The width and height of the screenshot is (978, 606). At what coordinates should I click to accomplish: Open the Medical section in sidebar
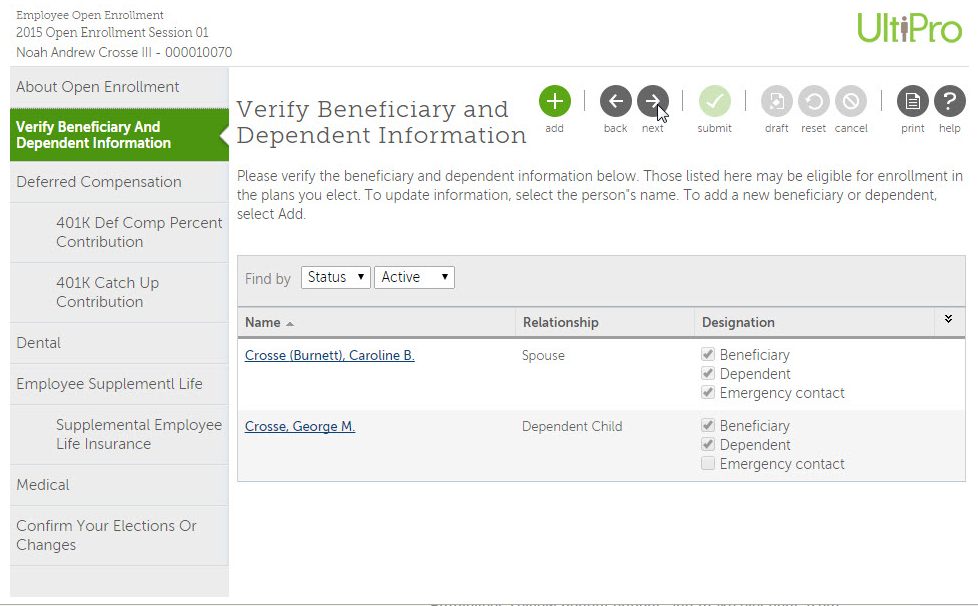pos(43,485)
